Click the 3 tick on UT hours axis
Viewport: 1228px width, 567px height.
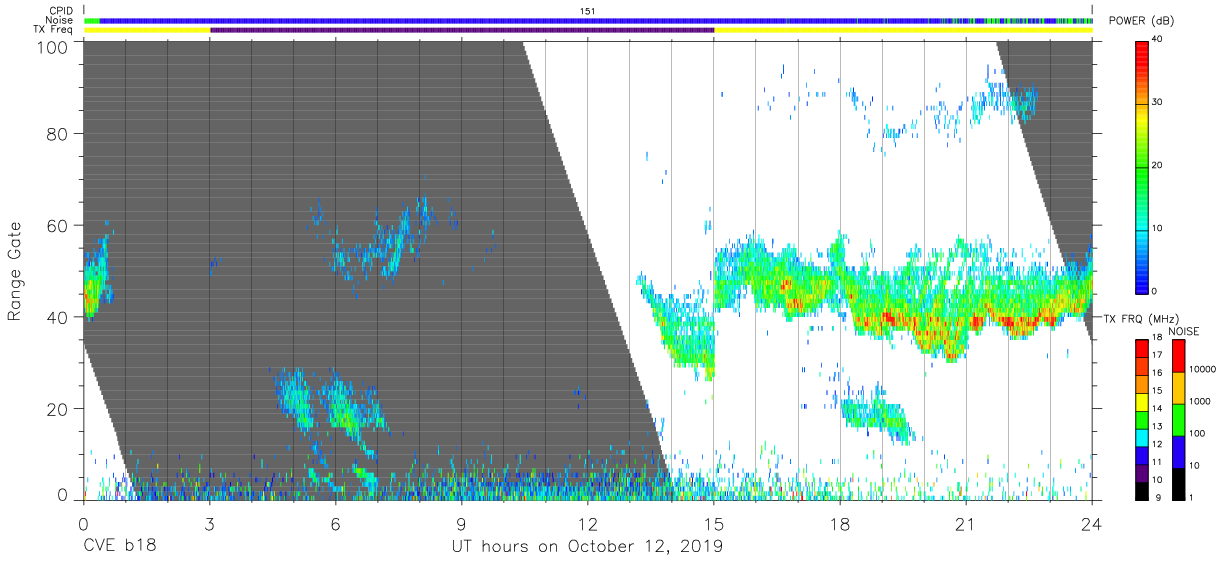pos(209,523)
